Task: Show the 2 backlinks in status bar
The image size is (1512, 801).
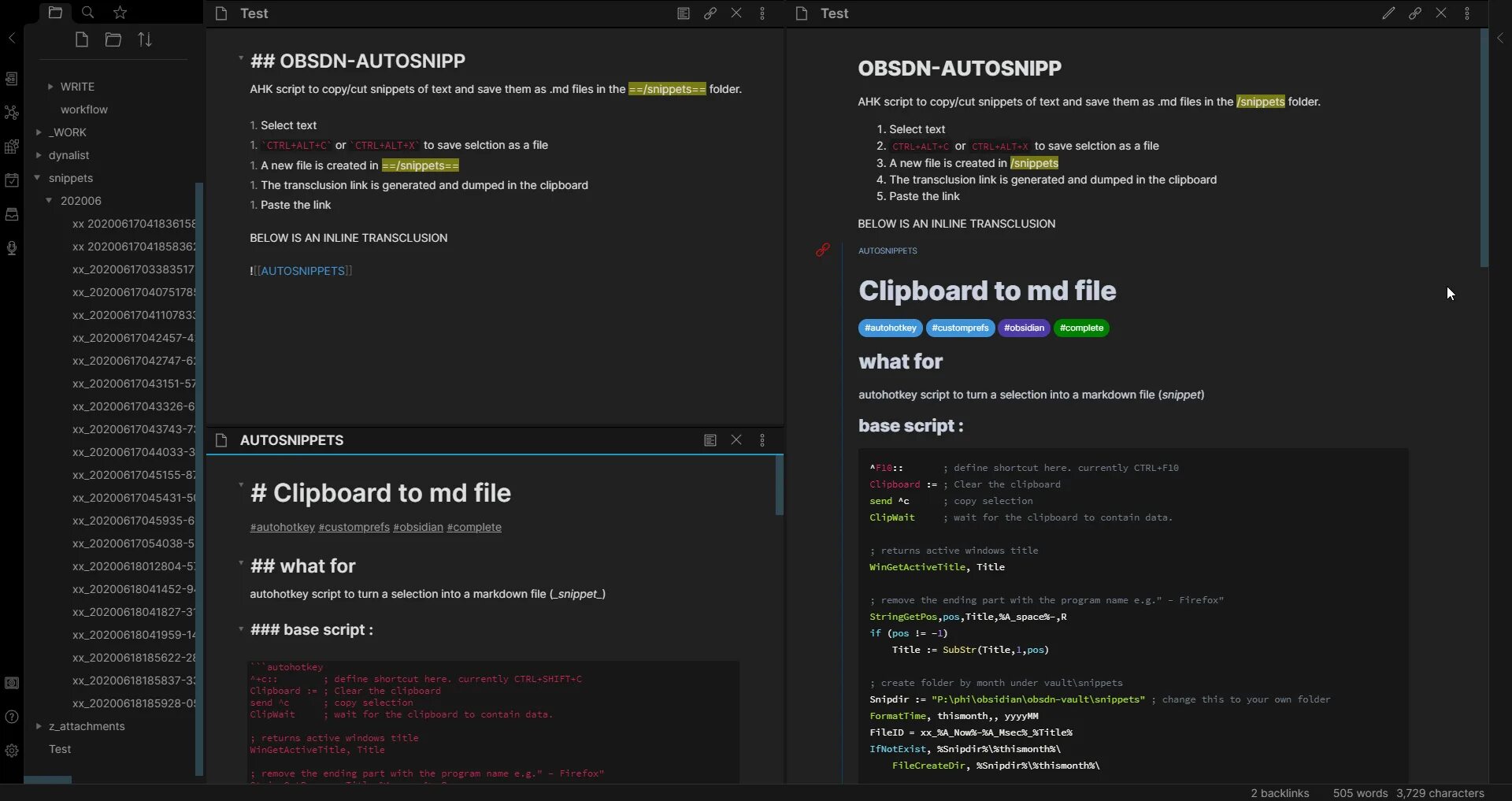Action: tap(1280, 792)
